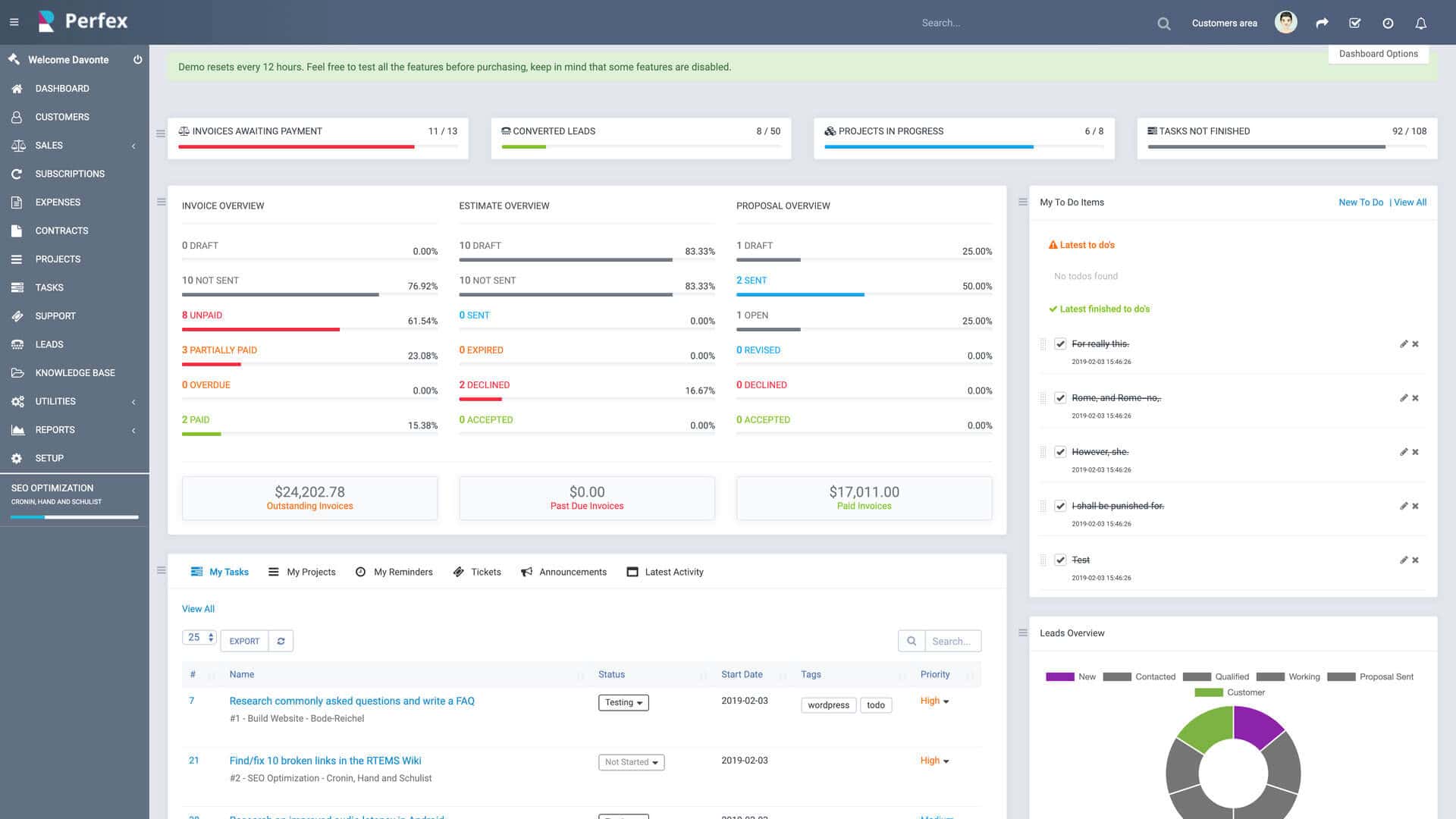
Task: Open the user profile avatar
Action: [x=1285, y=22]
